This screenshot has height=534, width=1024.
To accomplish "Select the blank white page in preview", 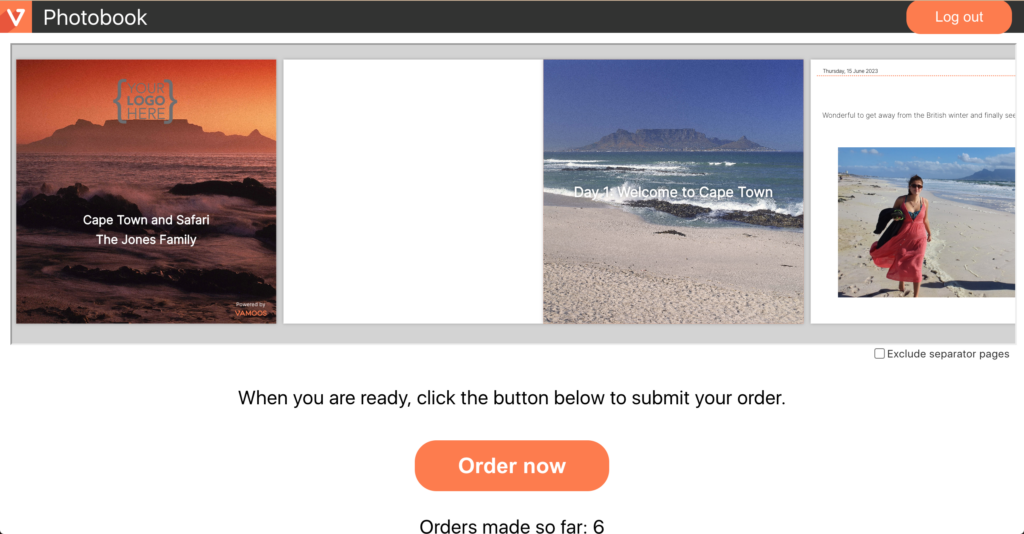I will 413,191.
